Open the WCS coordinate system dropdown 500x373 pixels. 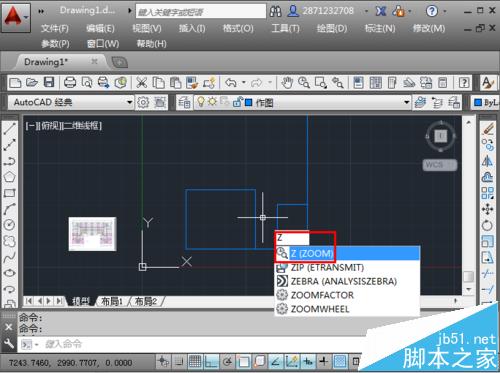440,165
